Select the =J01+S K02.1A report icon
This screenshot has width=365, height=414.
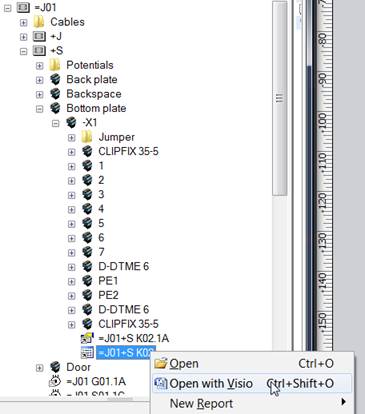87,338
